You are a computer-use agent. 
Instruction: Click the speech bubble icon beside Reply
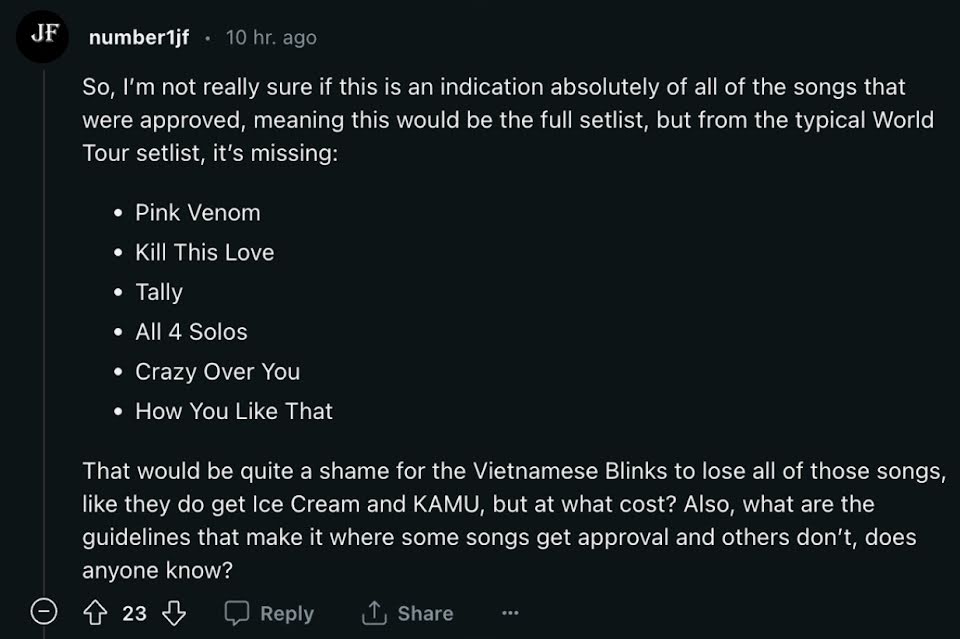pyautogui.click(x=236, y=613)
